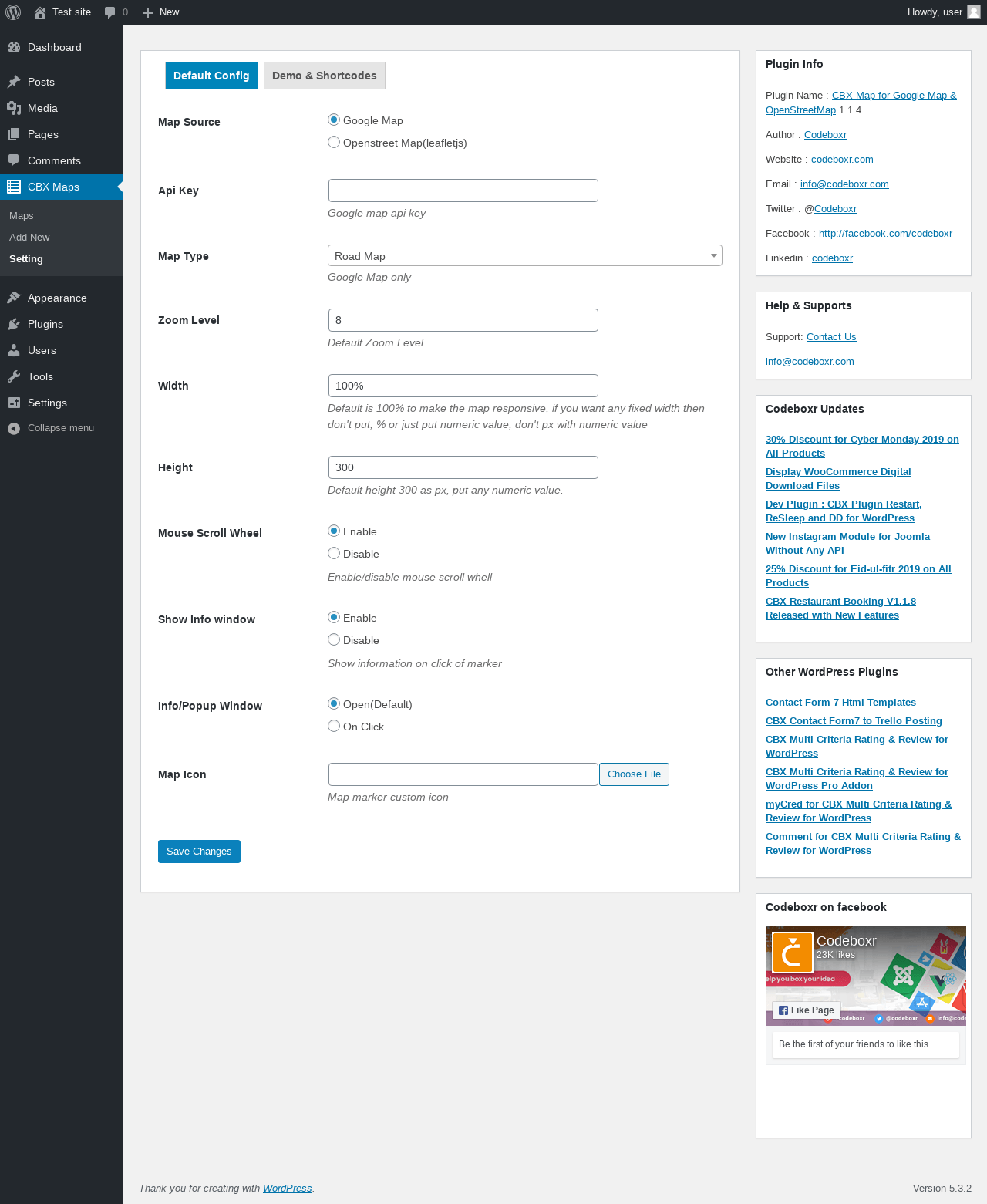Select Google Map as map source

[334, 120]
